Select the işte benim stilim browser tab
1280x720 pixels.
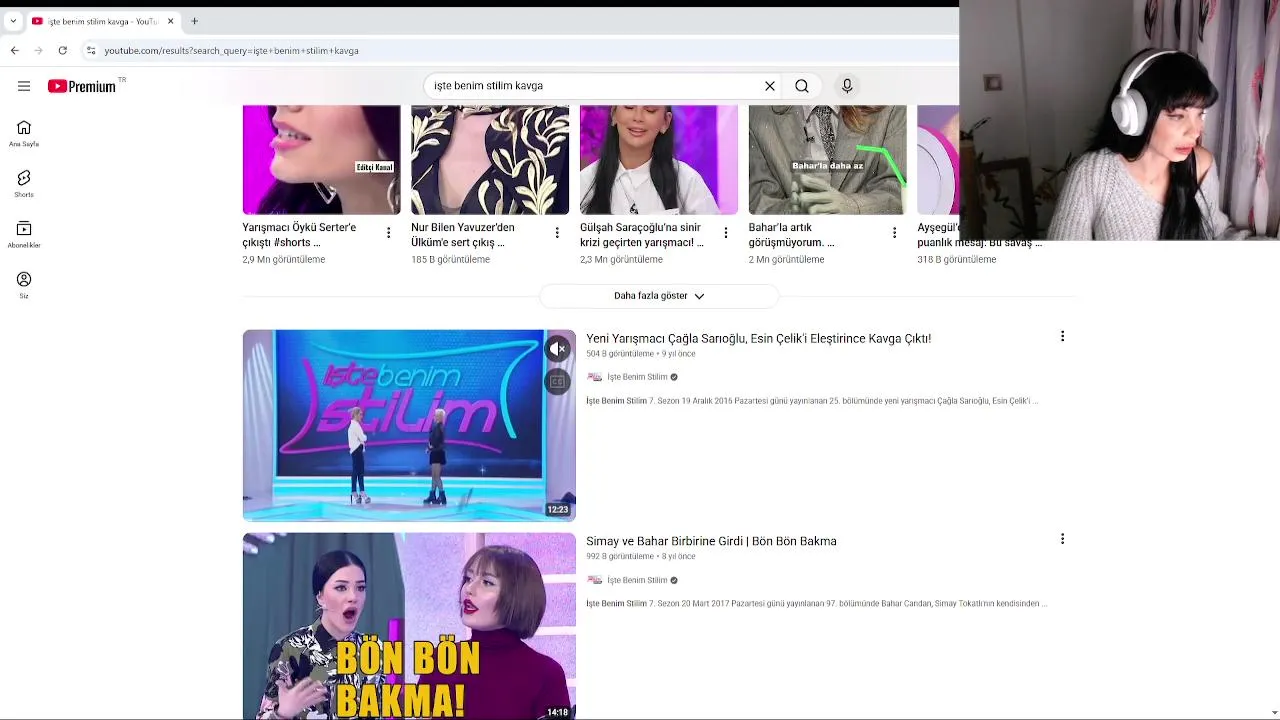click(102, 21)
